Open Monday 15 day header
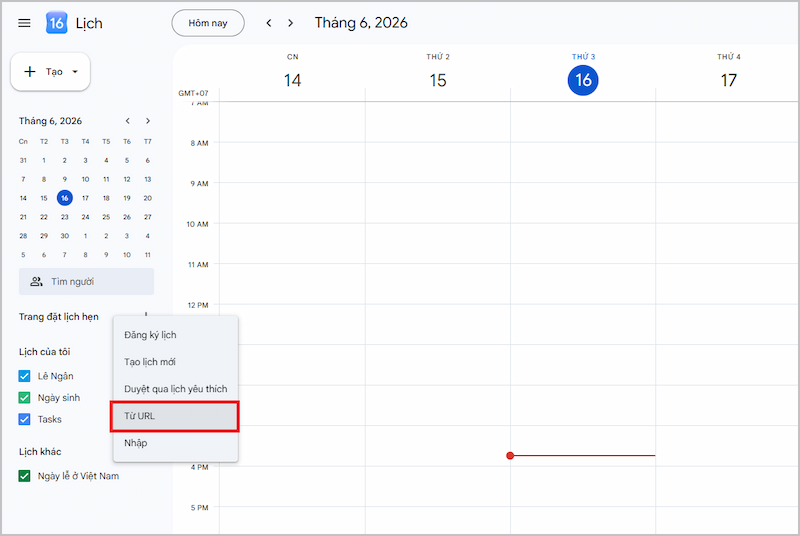The image size is (800, 536). (438, 80)
